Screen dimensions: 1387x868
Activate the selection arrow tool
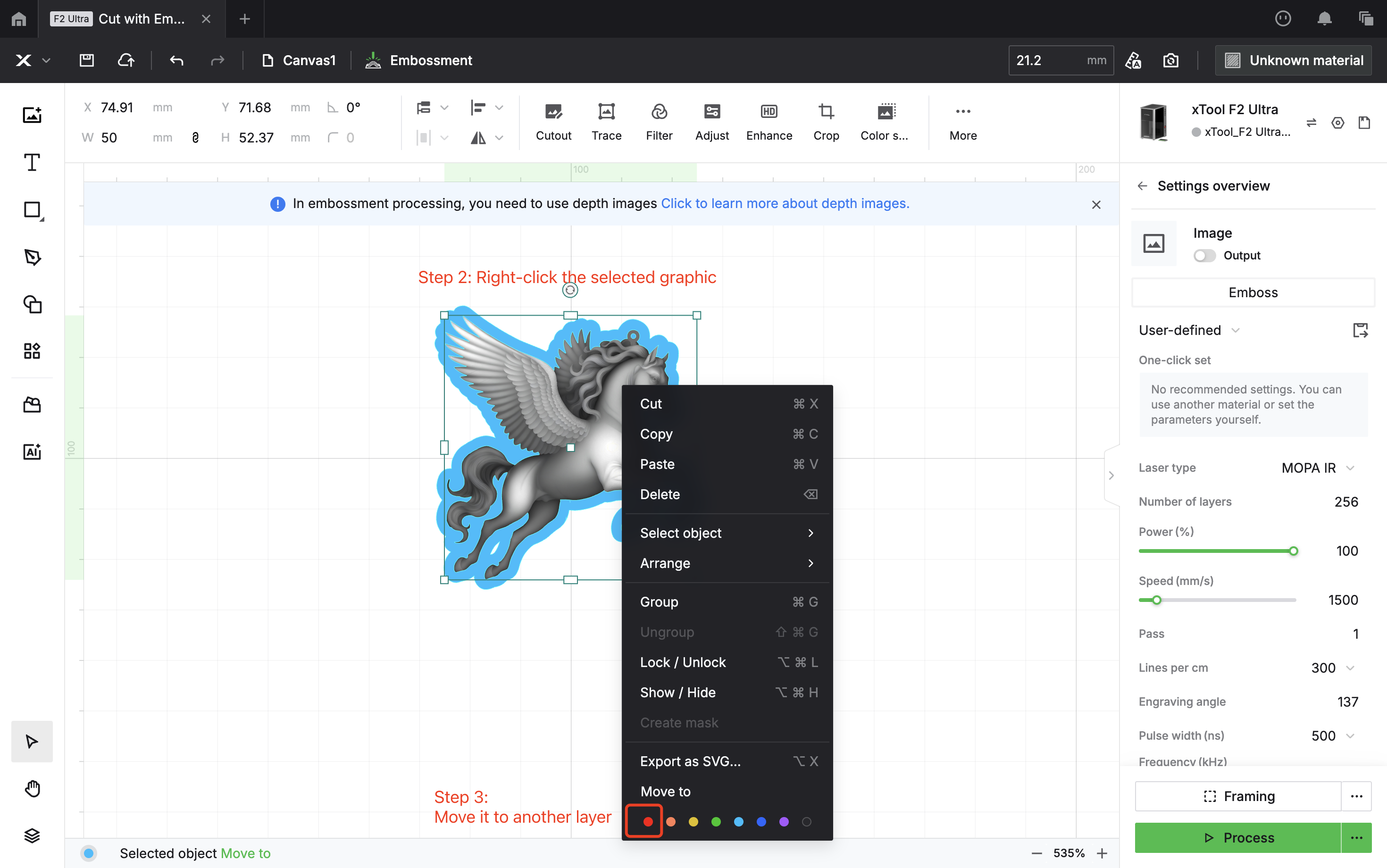(32, 742)
